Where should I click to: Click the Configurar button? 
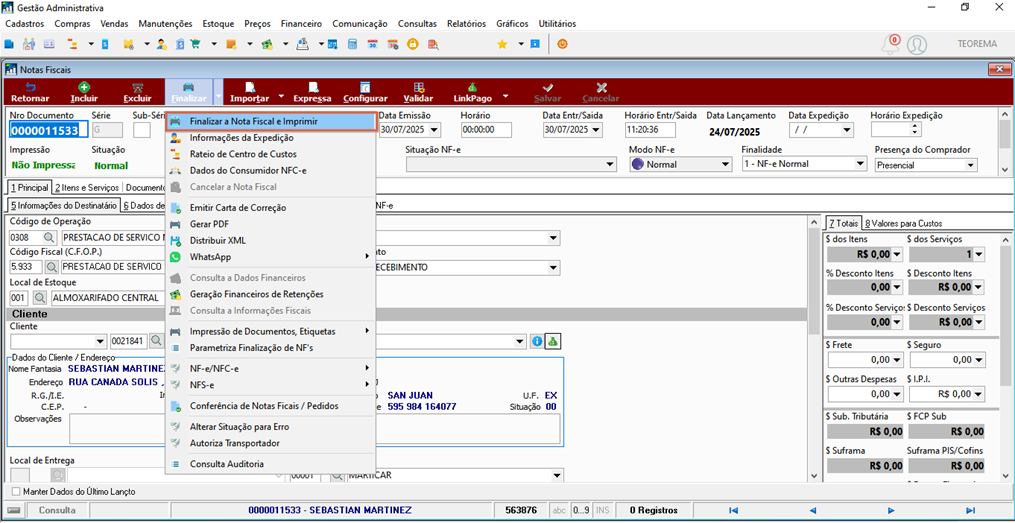[x=365, y=93]
